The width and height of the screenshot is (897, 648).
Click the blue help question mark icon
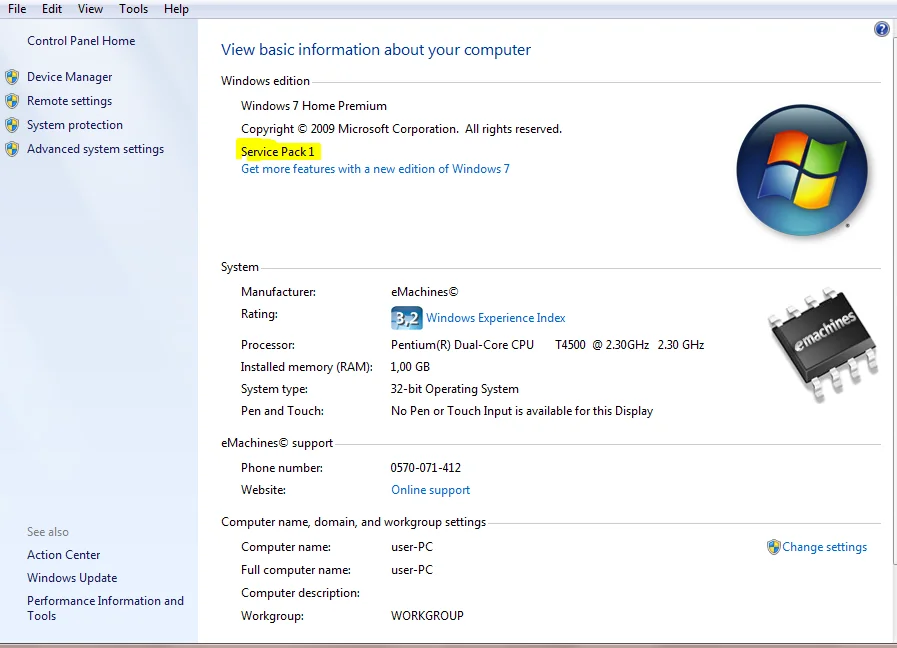pos(881,30)
